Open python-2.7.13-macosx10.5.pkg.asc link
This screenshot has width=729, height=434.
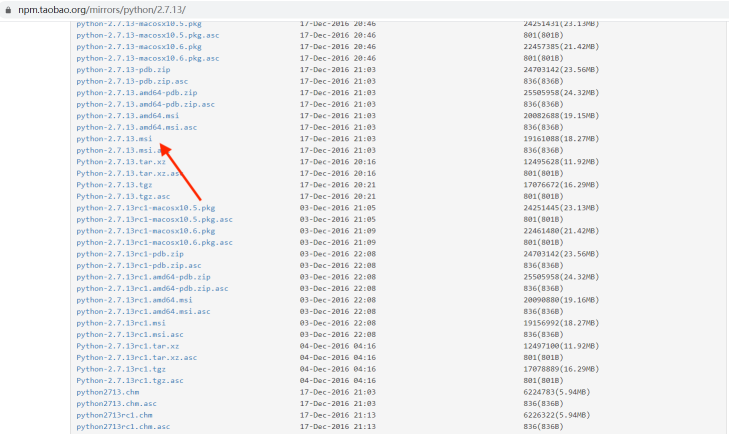[148, 35]
